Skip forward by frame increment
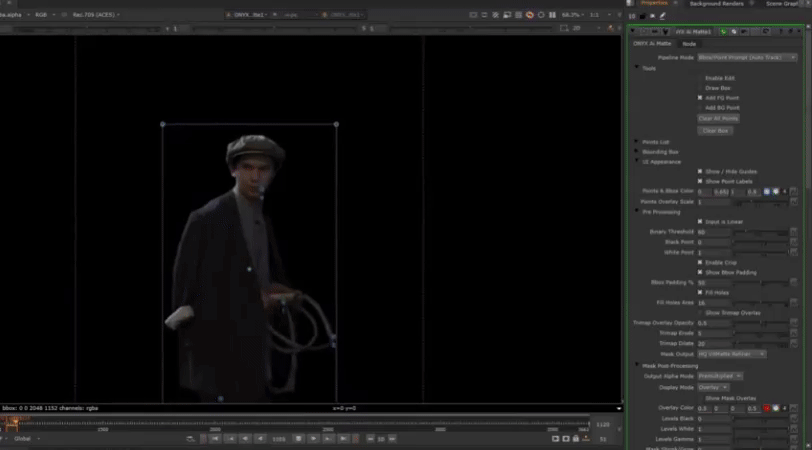Image resolution: width=812 pixels, height=450 pixels. click(x=392, y=439)
